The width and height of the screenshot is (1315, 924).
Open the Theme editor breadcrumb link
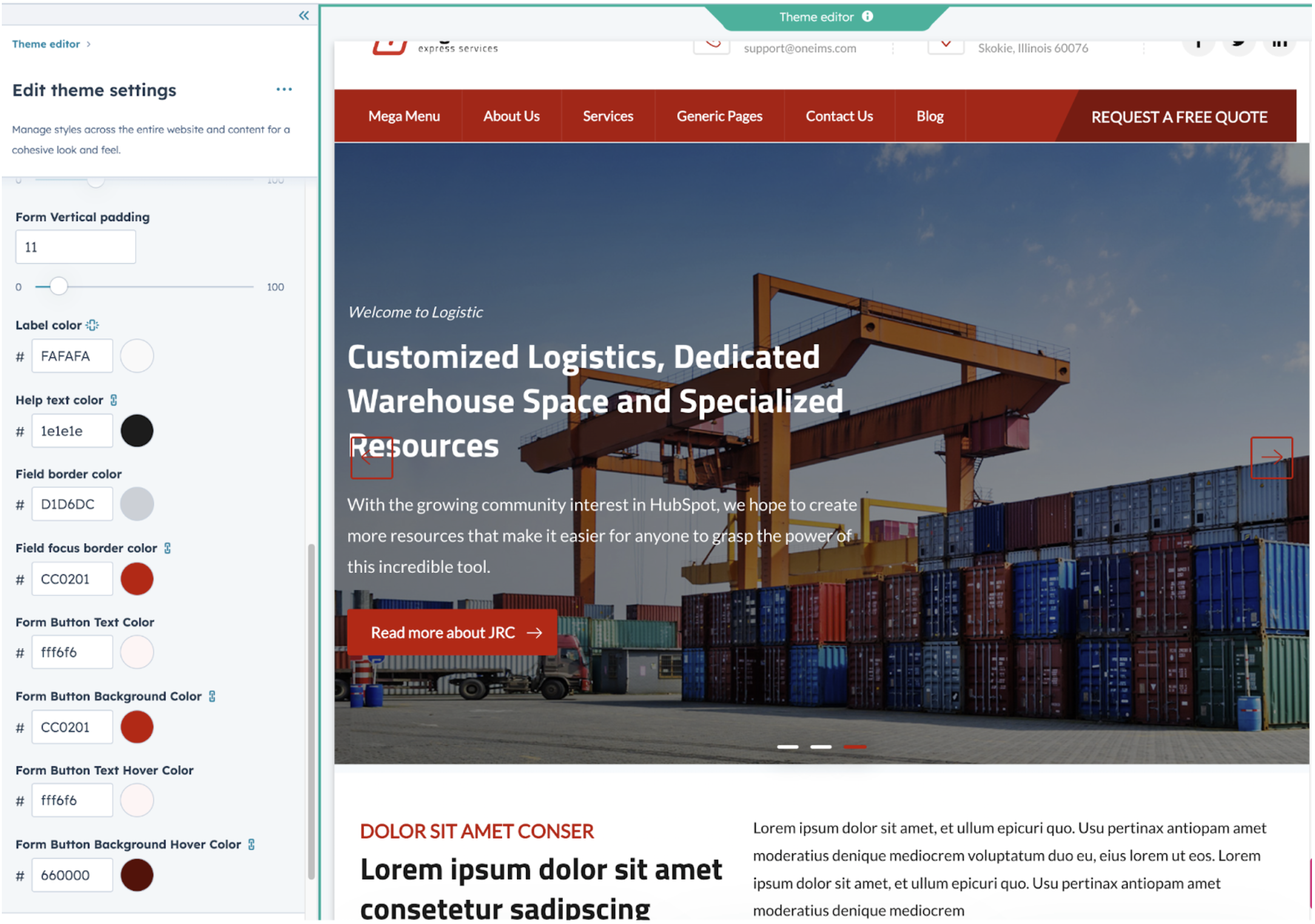[46, 44]
